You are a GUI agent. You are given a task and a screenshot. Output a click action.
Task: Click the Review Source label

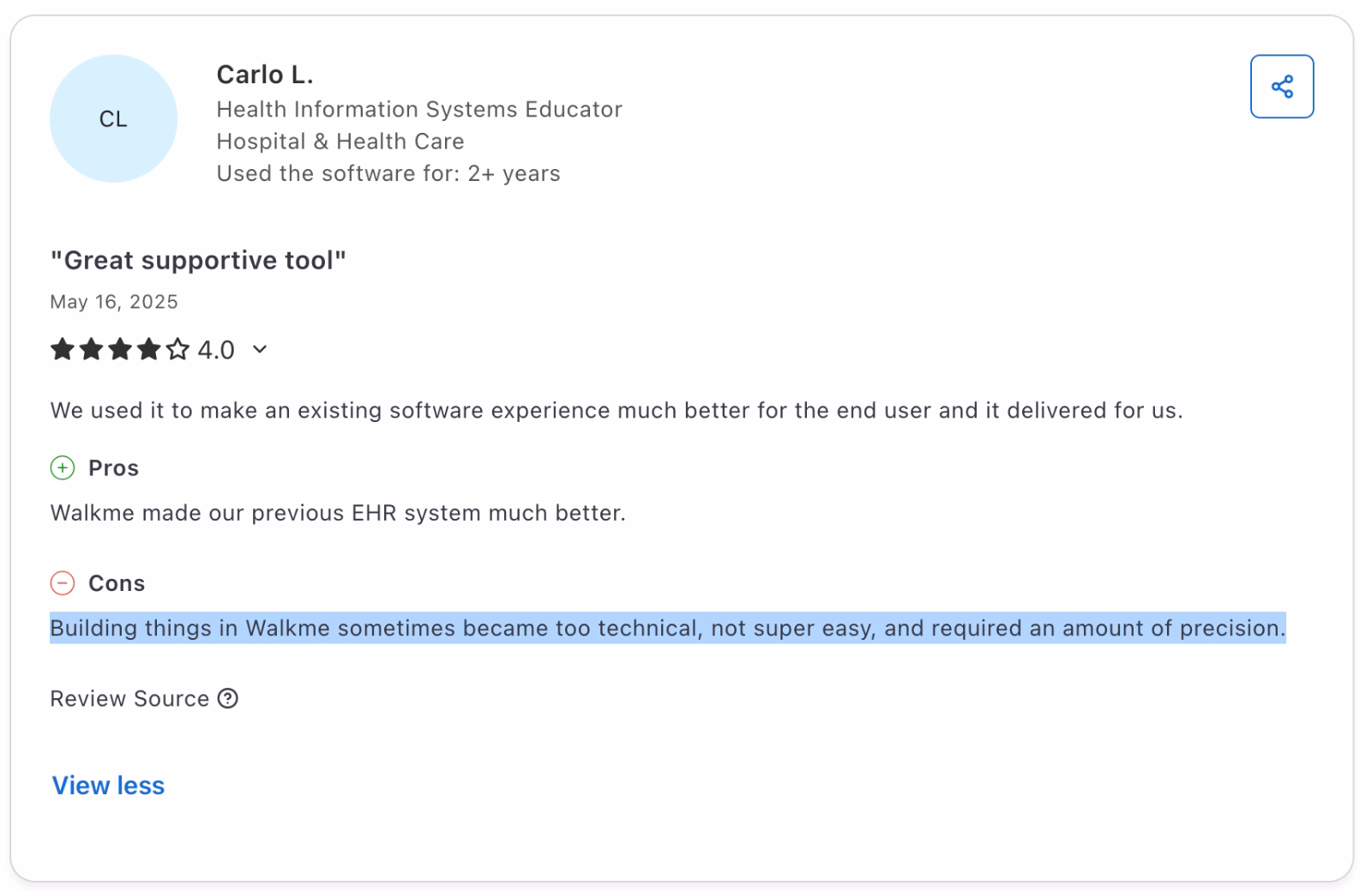[x=130, y=699]
